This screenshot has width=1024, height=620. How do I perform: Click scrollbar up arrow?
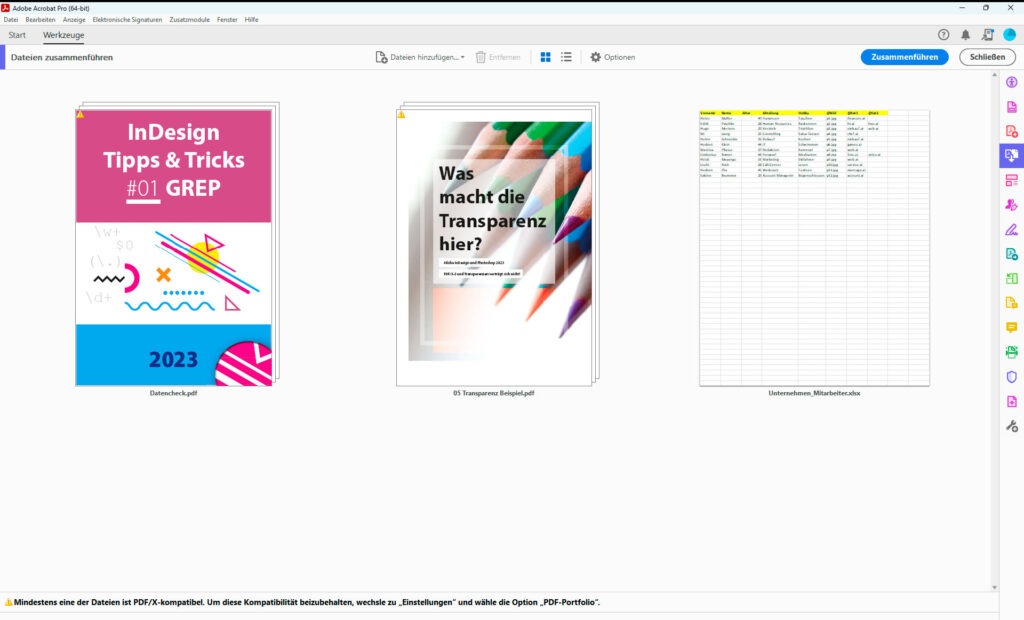tap(995, 75)
